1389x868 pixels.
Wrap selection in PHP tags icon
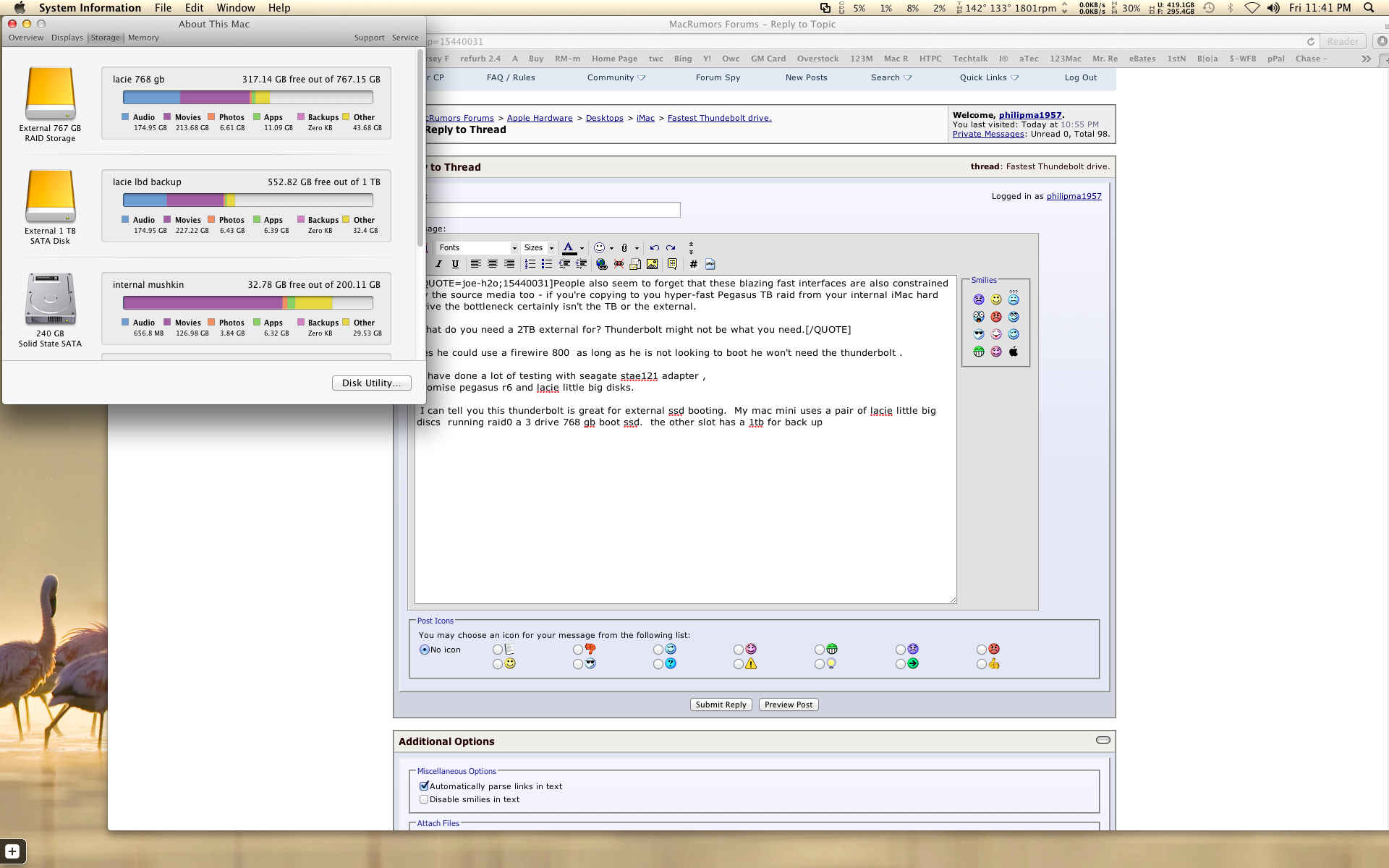point(710,264)
